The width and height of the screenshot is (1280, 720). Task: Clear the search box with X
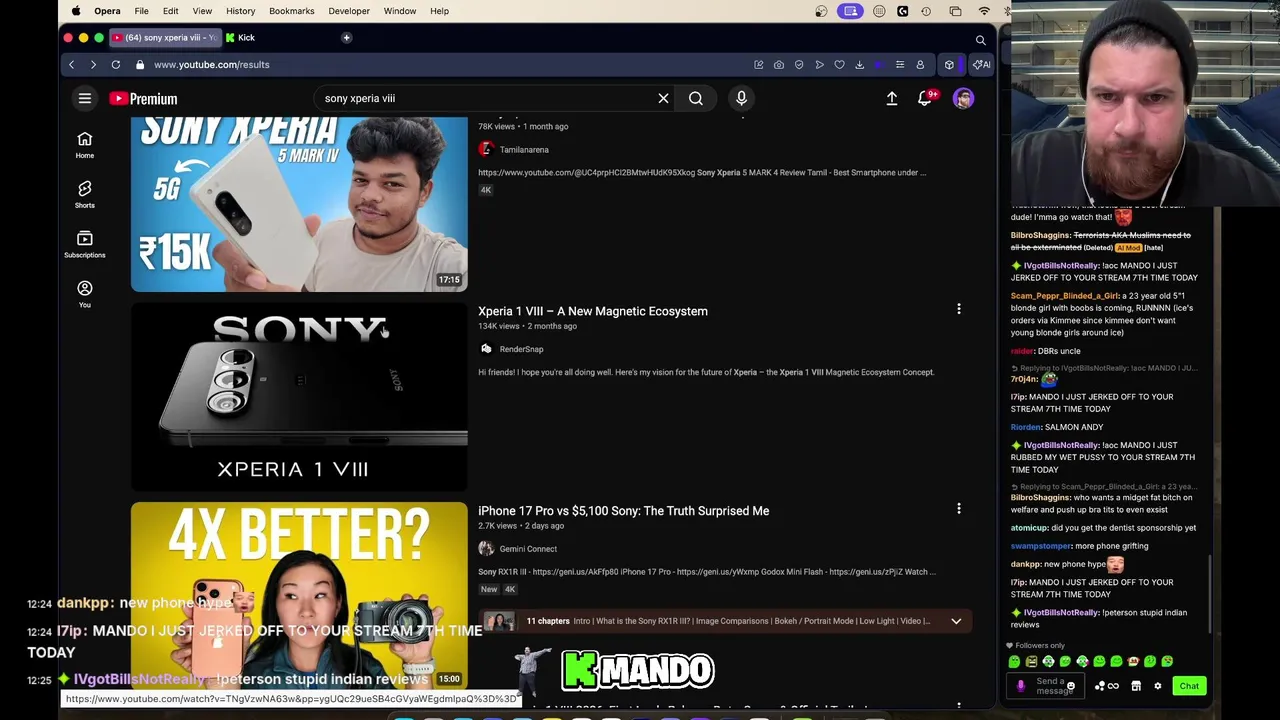click(663, 98)
